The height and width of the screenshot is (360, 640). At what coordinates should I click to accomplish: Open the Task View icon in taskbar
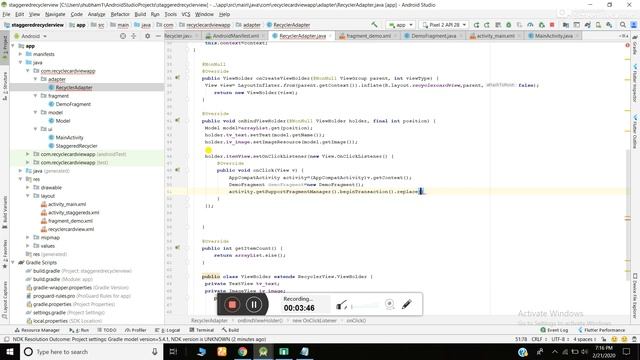[x=173, y=351]
